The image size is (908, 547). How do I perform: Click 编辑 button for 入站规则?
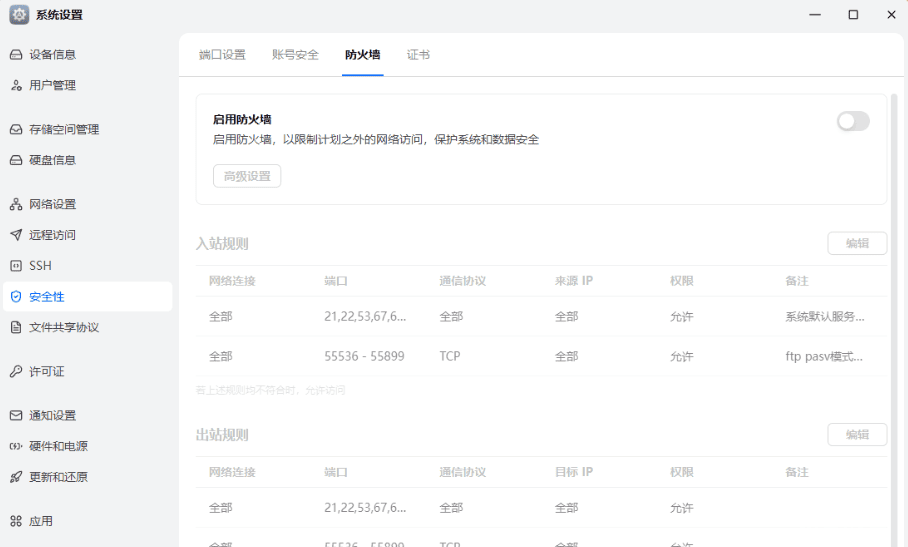click(x=857, y=243)
